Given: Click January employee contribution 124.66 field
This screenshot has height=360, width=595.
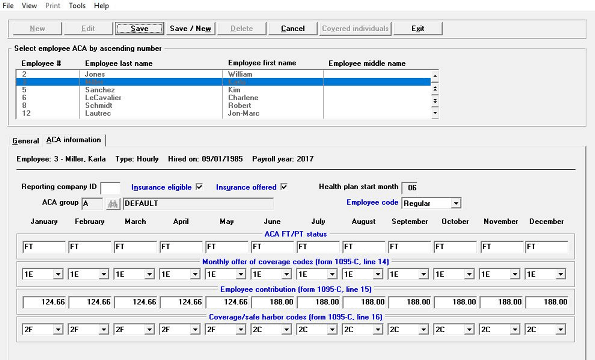Looking at the screenshot, I should click(x=44, y=302).
